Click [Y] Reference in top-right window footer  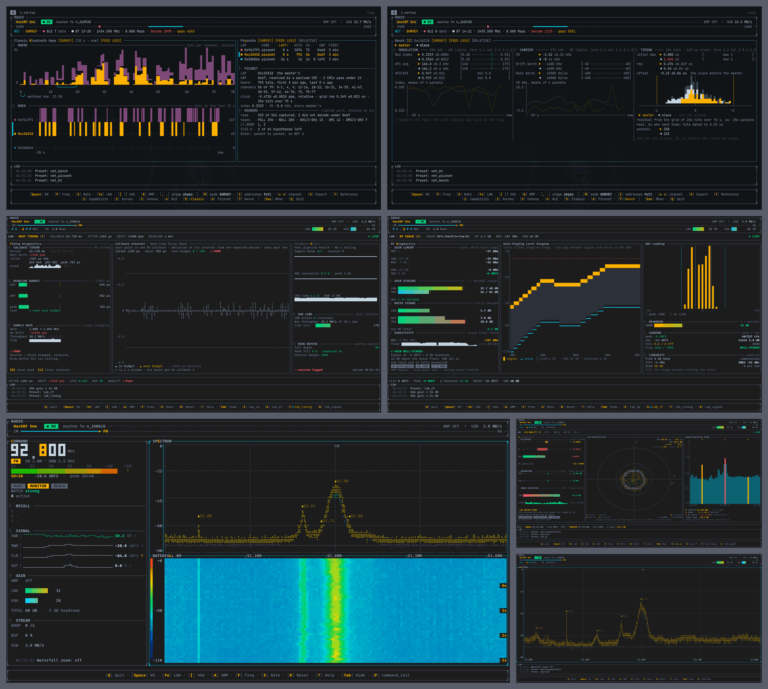click(726, 194)
